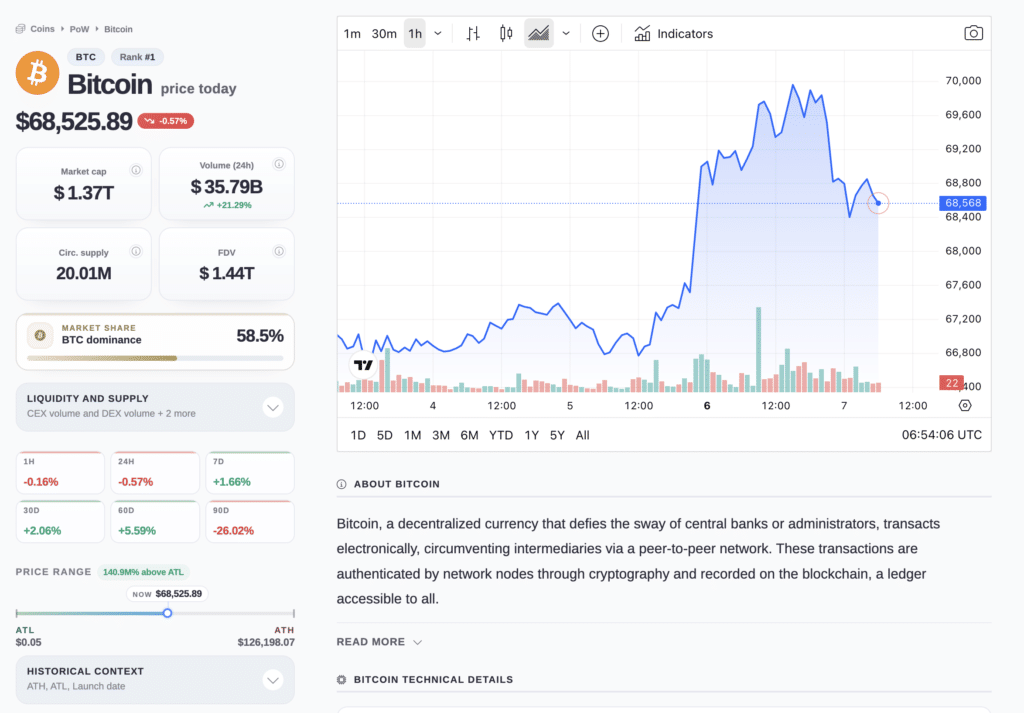1024x713 pixels.
Task: Select the candlestick chart style icon
Action: point(506,34)
